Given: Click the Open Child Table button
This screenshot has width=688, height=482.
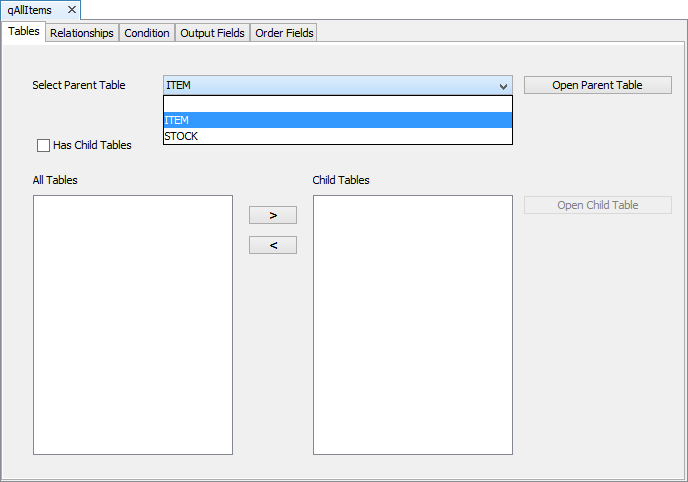Looking at the screenshot, I should pyautogui.click(x=597, y=205).
